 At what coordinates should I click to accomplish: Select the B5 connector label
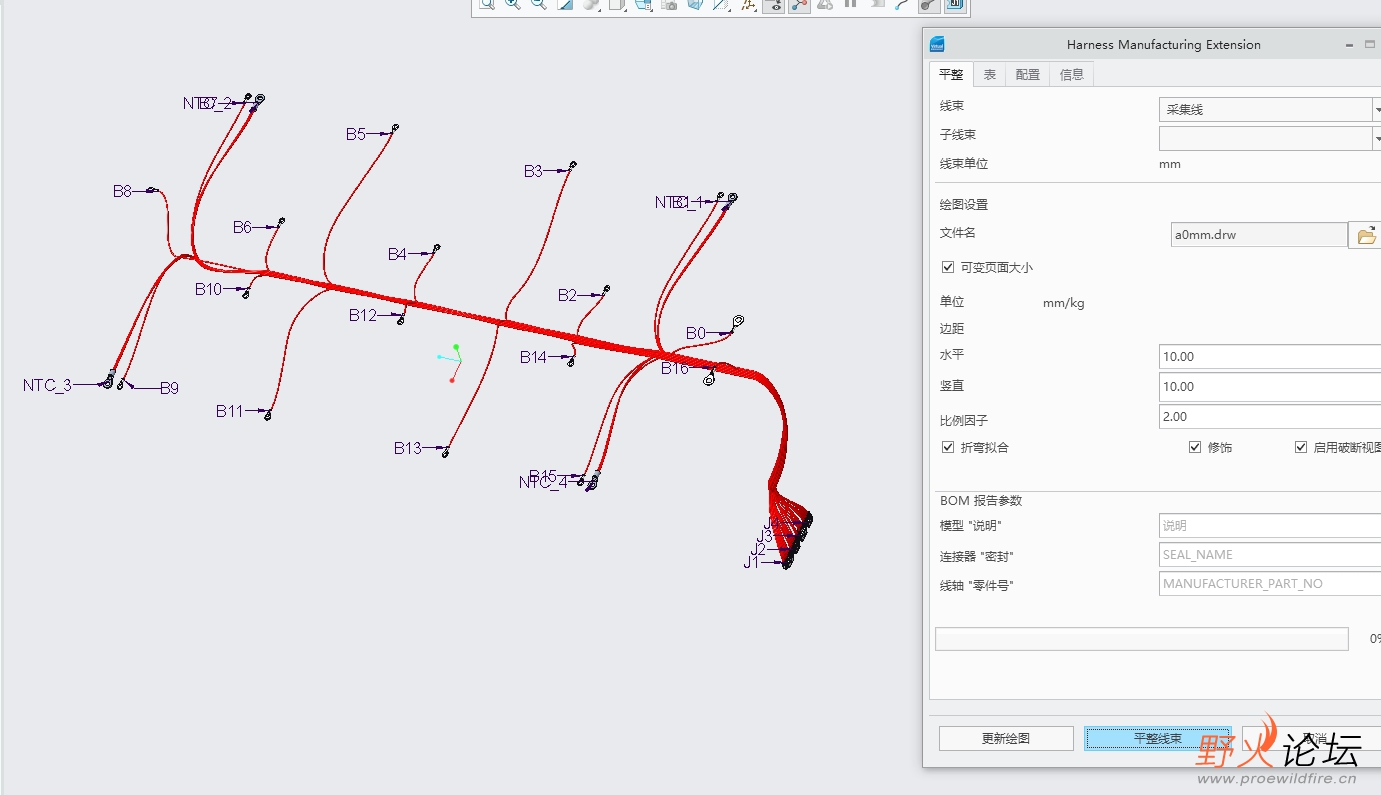pos(356,134)
